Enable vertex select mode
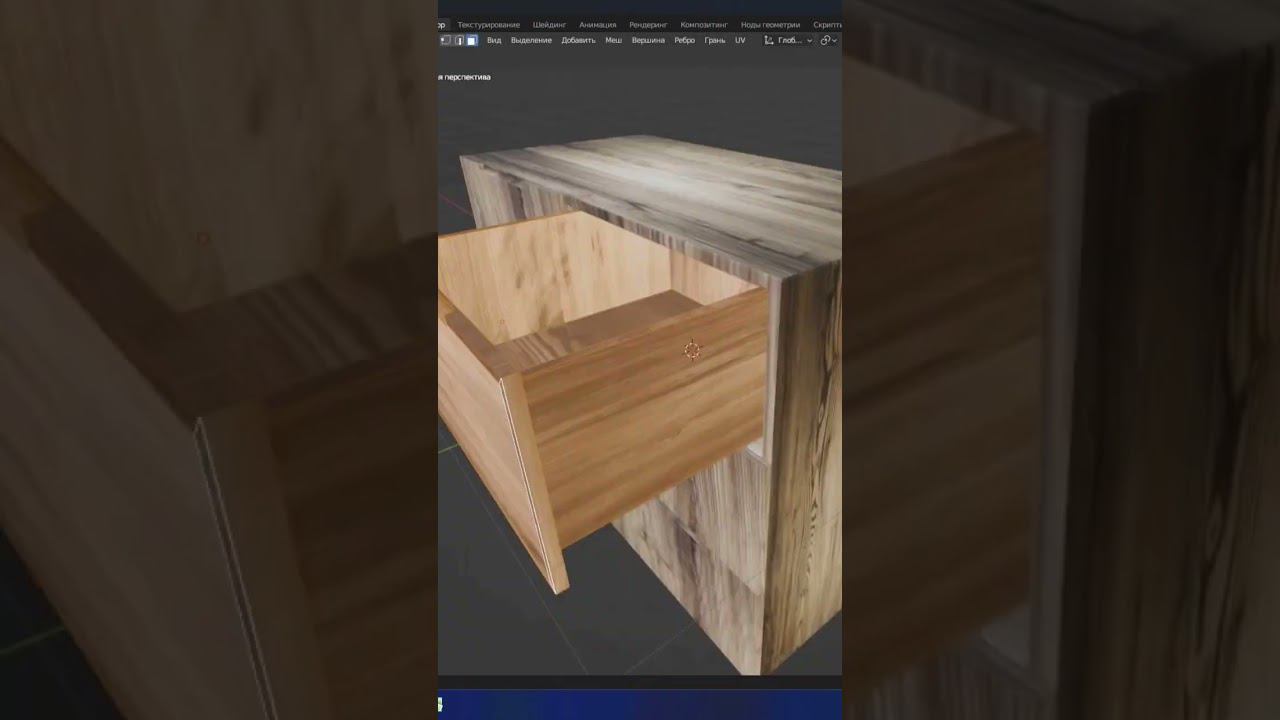The image size is (1280, 720). point(447,40)
